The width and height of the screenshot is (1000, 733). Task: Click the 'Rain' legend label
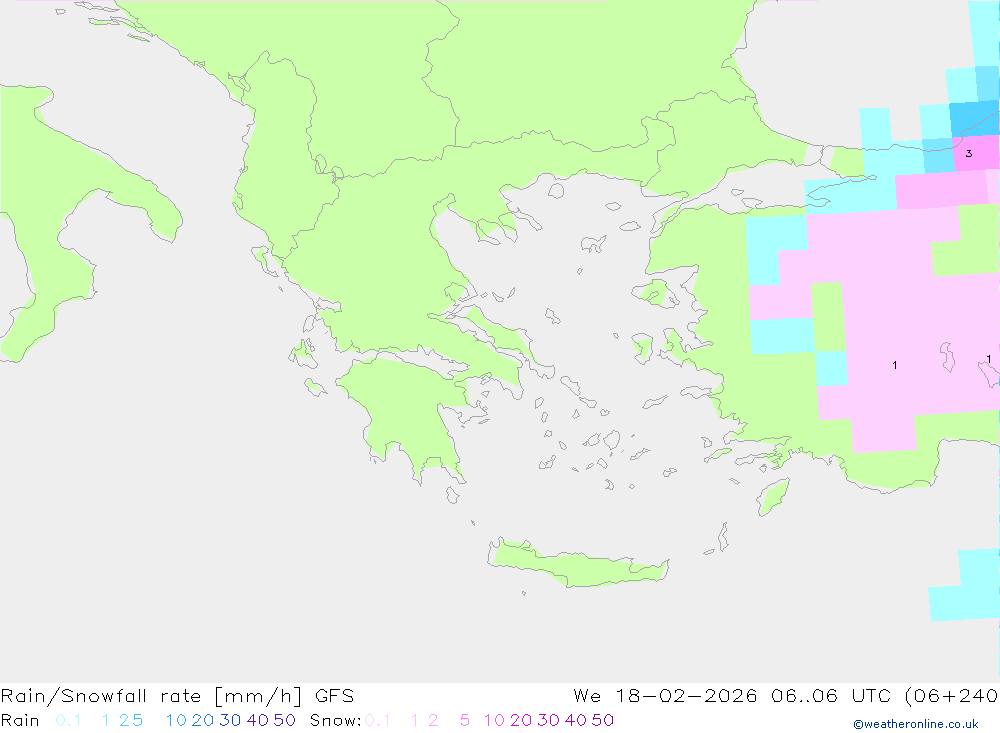pos(20,720)
